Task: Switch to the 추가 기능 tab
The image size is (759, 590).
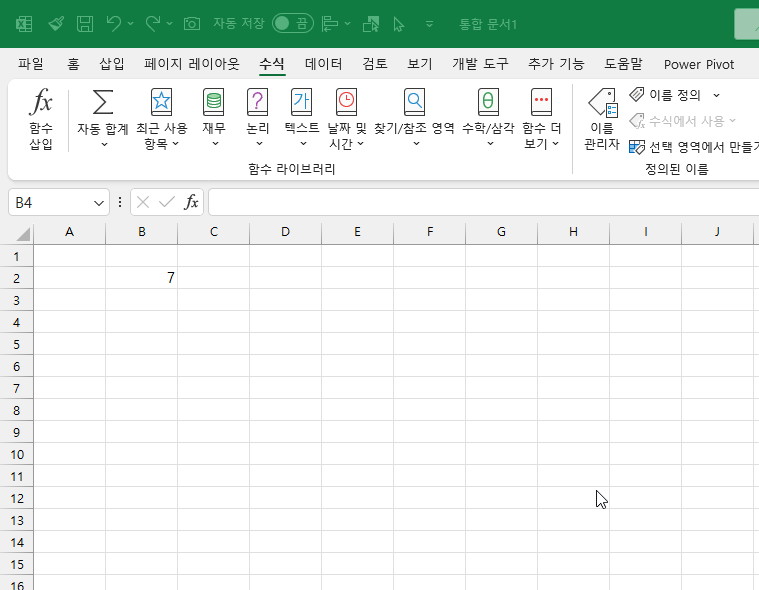Action: coord(556,64)
